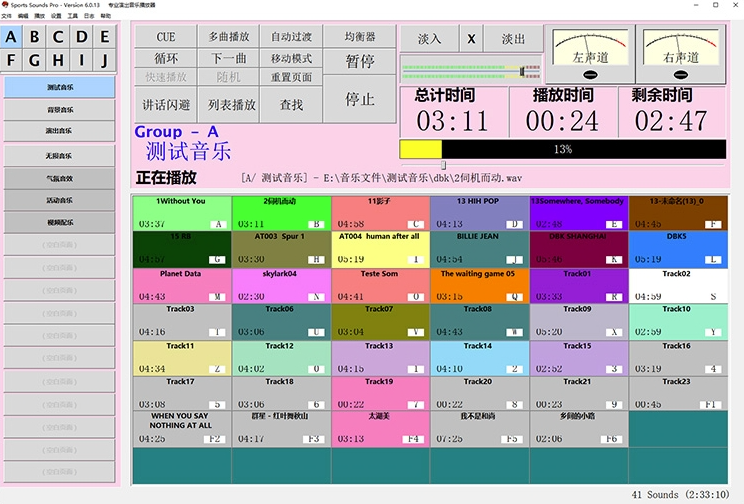Open the 均衡器 equalizer
Viewport: 744px width, 504px height.
click(360, 37)
